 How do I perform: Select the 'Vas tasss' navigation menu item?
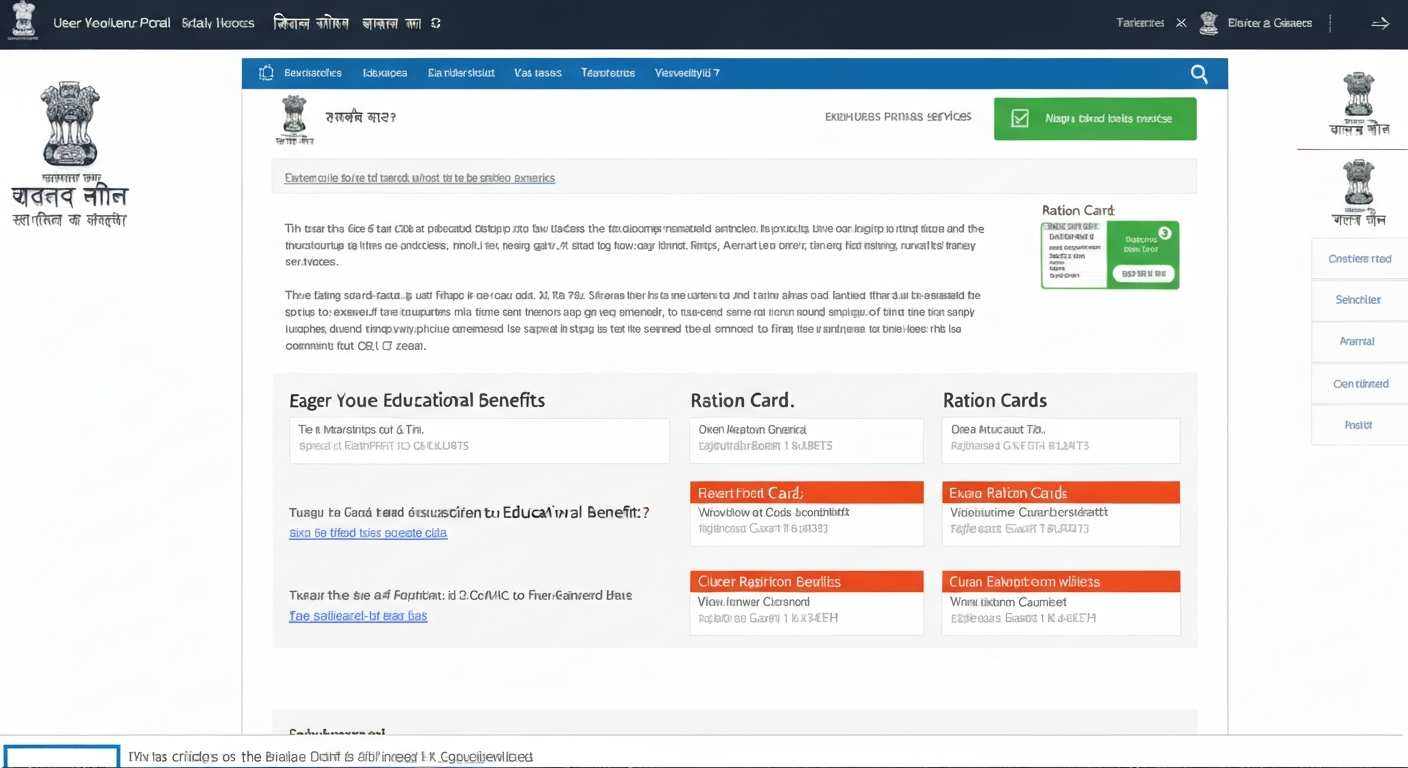point(538,73)
